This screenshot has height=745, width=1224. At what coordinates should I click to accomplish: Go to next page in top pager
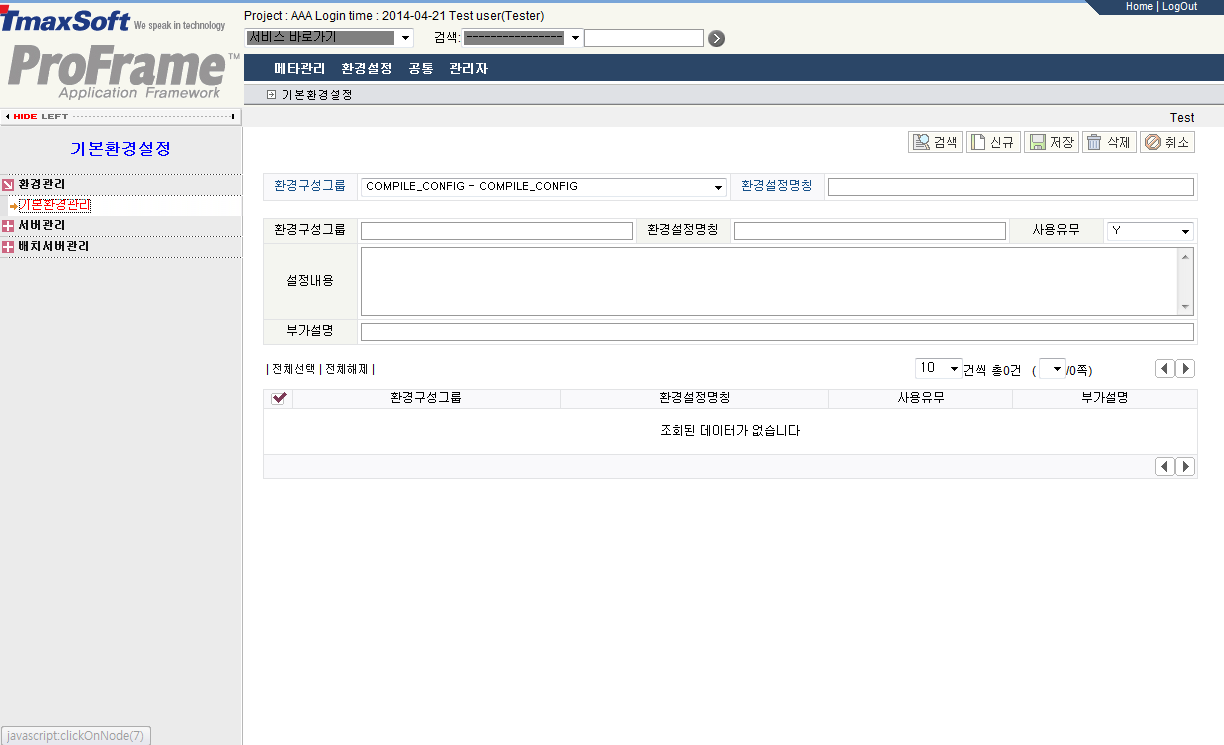[1185, 369]
